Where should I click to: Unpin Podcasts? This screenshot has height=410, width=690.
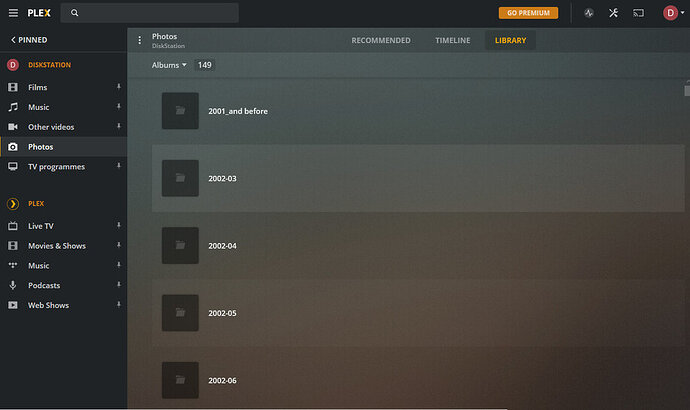[119, 285]
